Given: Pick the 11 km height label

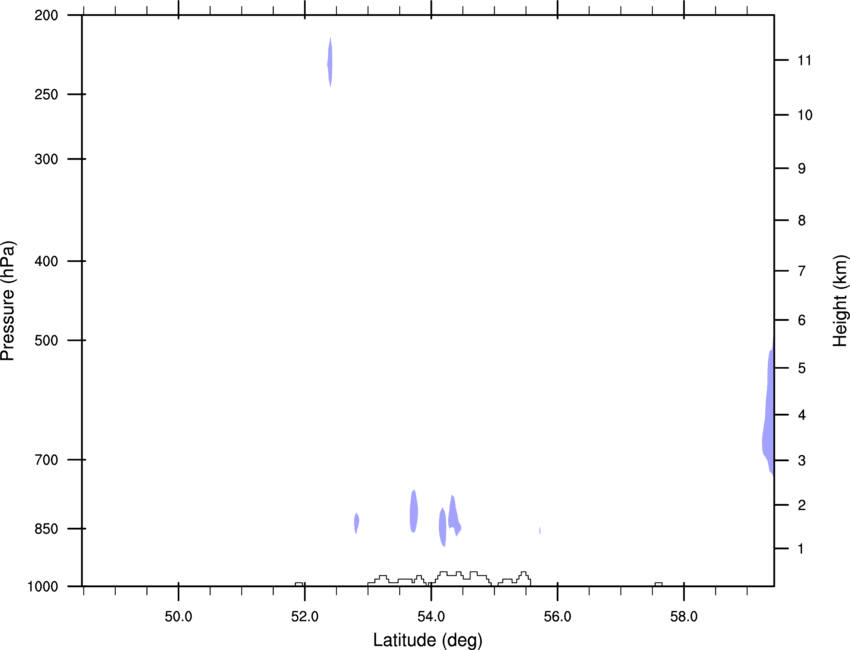Looking at the screenshot, I should (804, 60).
